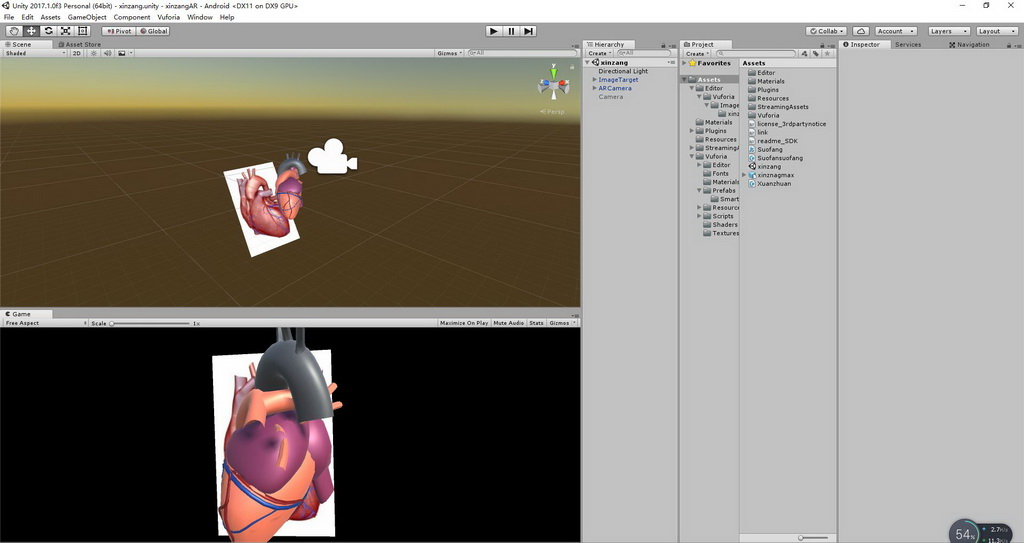
Task: Click the Collab button
Action: 827,31
